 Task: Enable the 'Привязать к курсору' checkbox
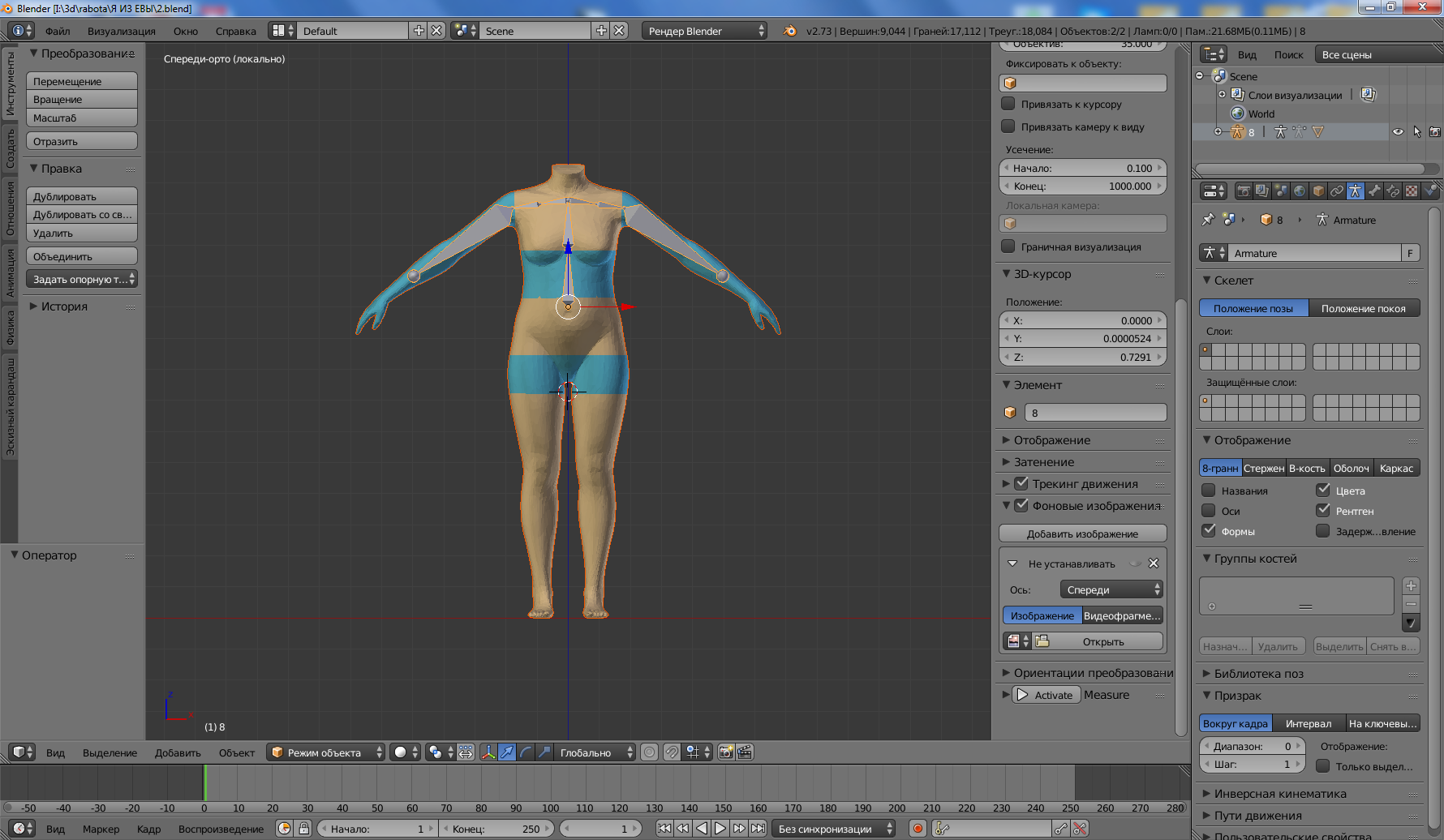(1008, 104)
